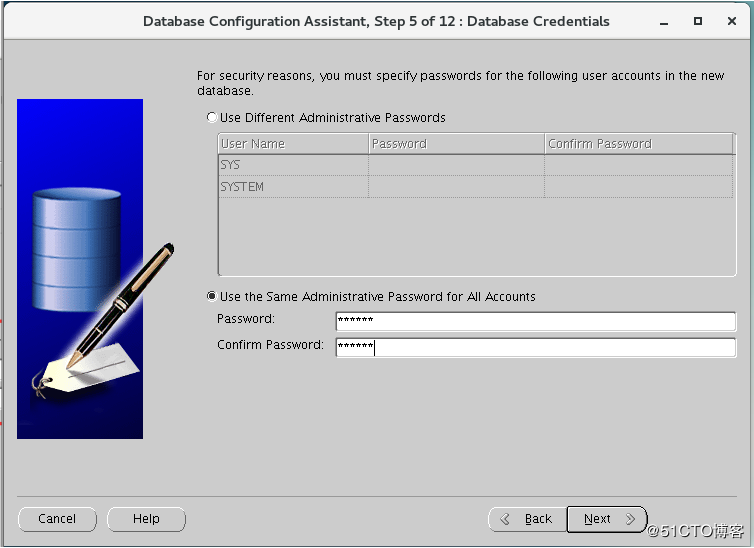Go Back to previous step
The width and height of the screenshot is (754, 548).
click(x=528, y=519)
